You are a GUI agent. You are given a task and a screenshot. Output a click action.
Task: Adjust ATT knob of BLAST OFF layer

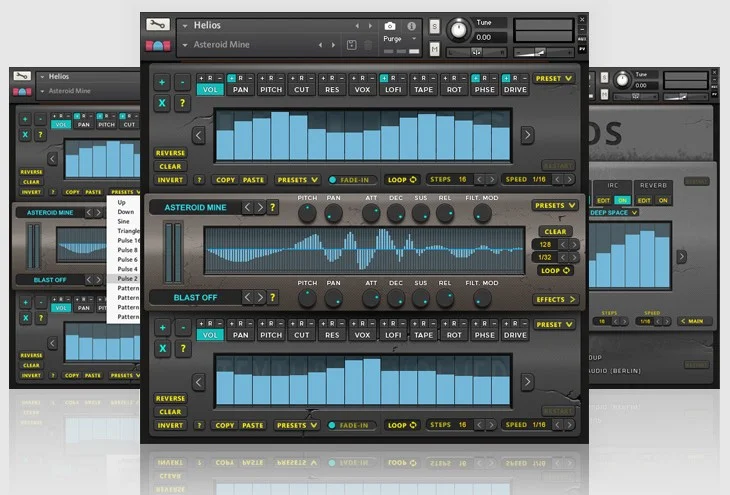pos(371,298)
